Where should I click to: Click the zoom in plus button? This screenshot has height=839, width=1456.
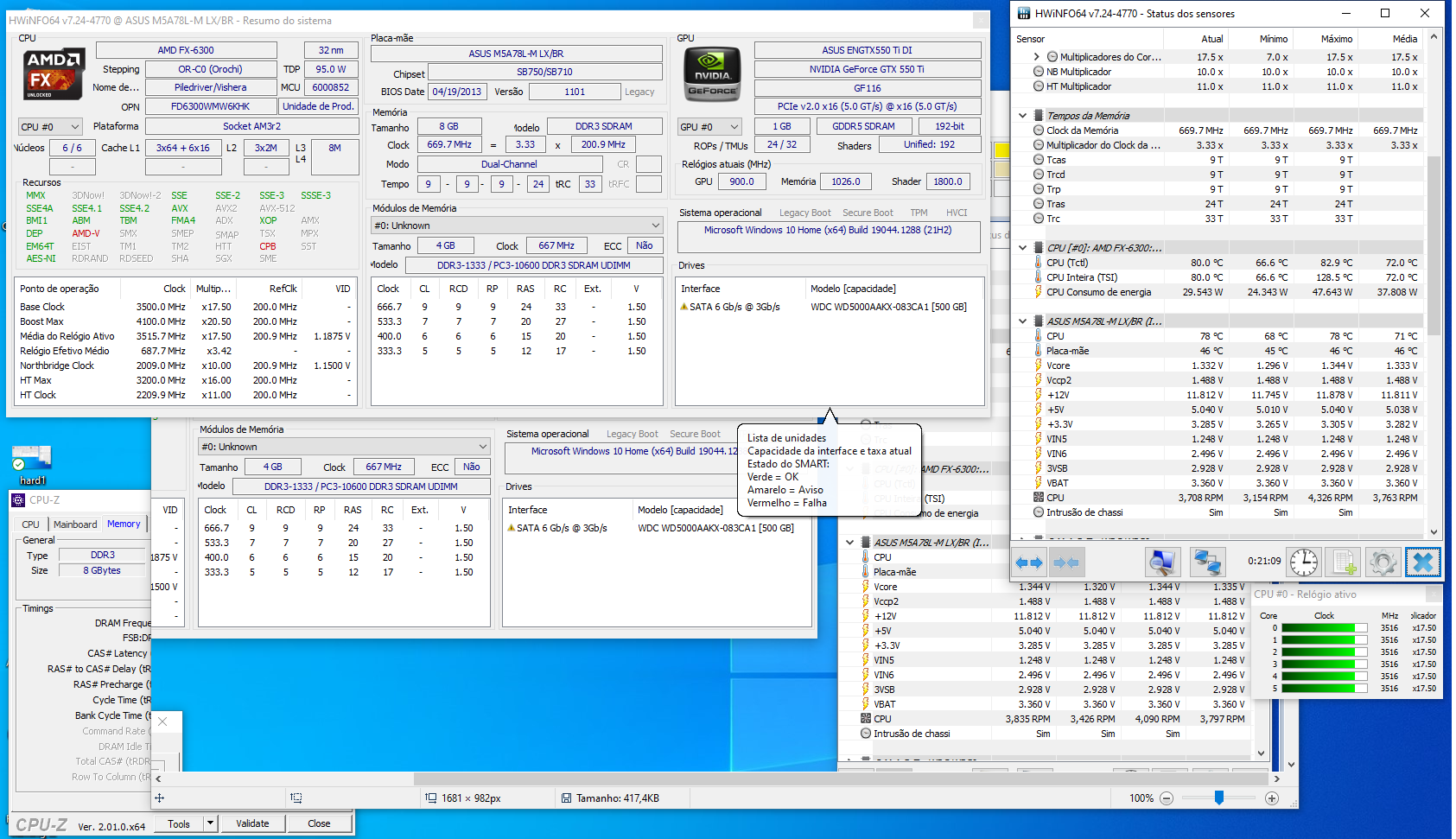pos(1272,798)
